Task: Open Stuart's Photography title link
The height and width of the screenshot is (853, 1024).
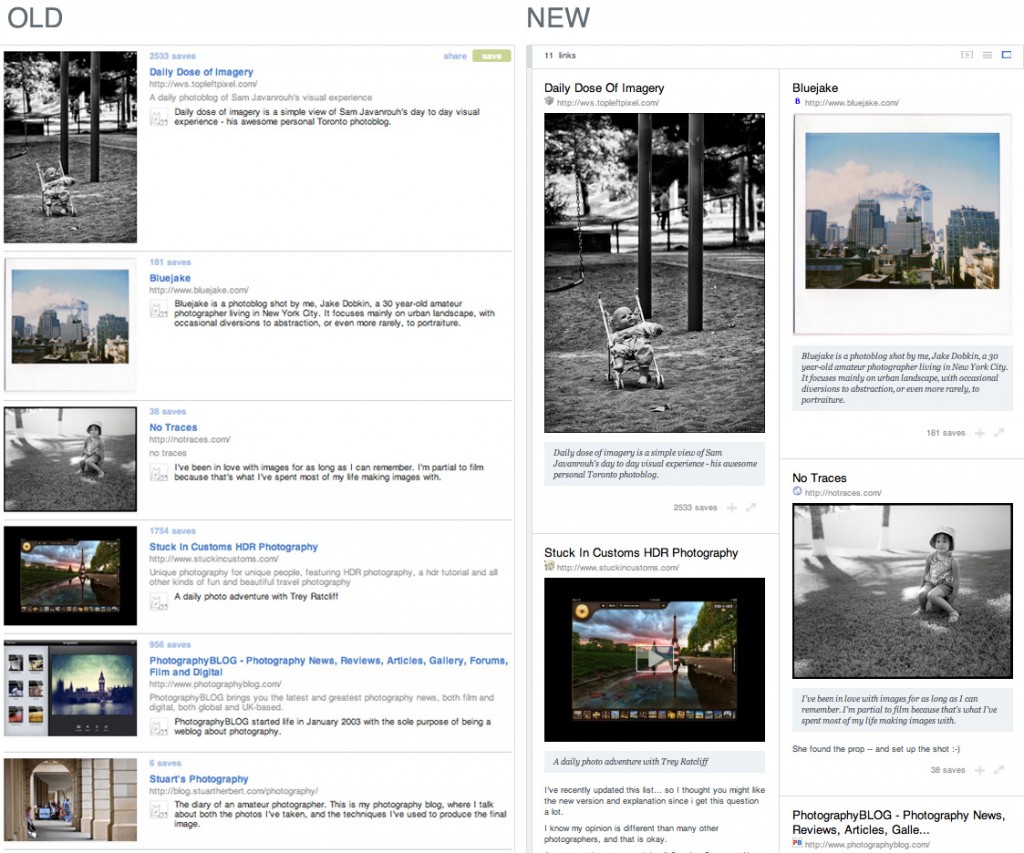Action: (199, 779)
